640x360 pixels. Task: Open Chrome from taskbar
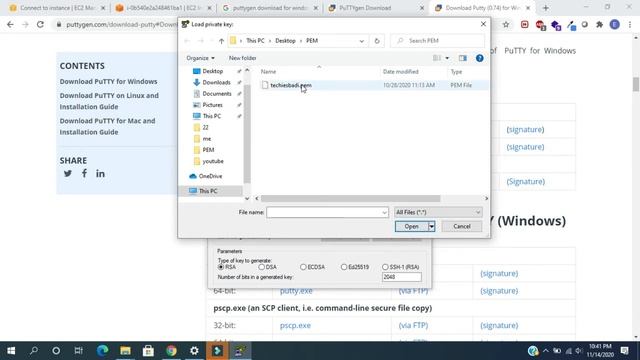[x=171, y=351]
